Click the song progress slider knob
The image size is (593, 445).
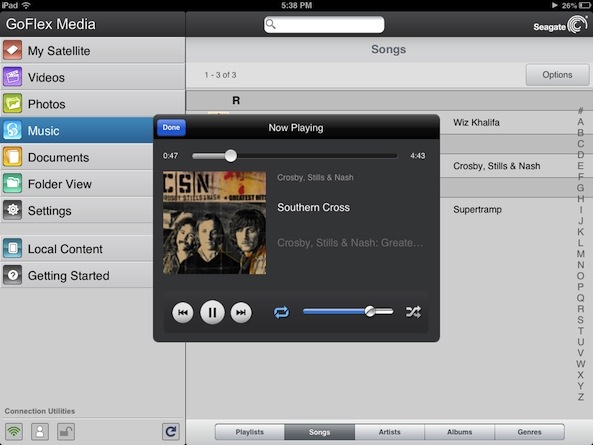(x=230, y=156)
